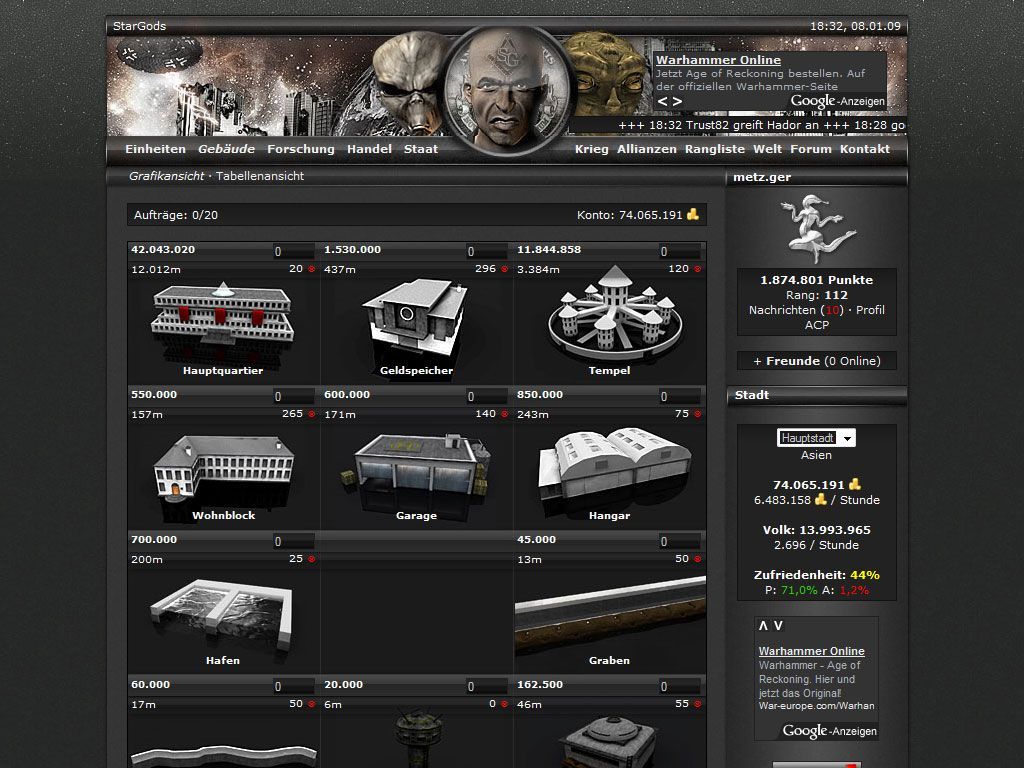Visit the Forum from the navigation
Viewport: 1024px width, 768px height.
(x=810, y=149)
